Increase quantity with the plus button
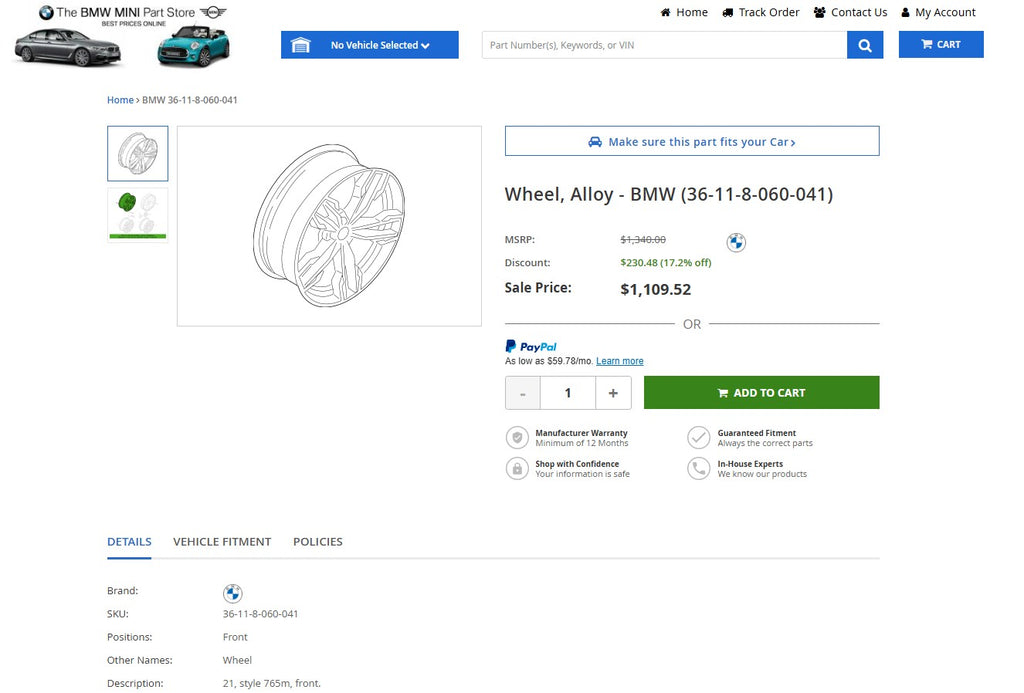 pos(613,393)
